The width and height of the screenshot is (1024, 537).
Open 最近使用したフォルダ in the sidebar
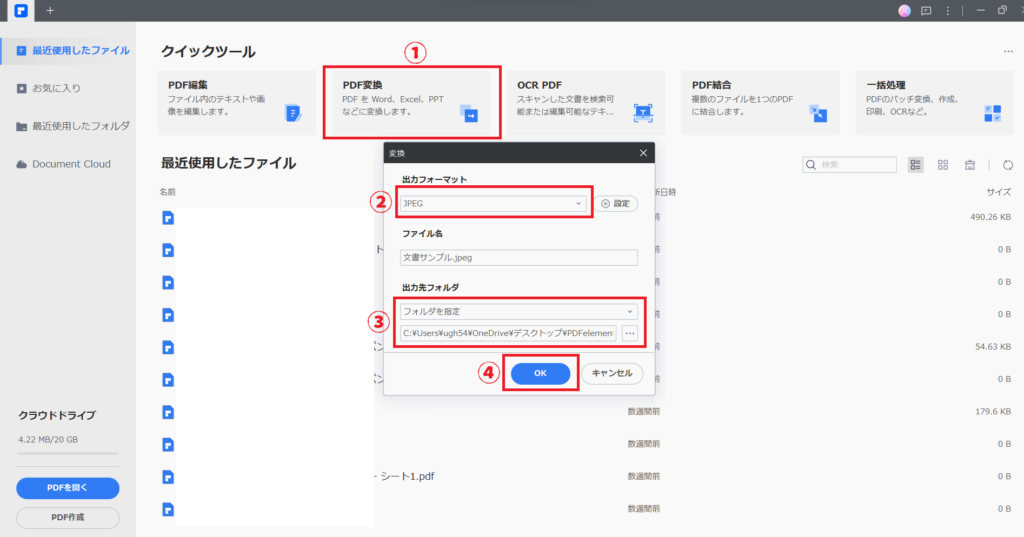[80, 126]
